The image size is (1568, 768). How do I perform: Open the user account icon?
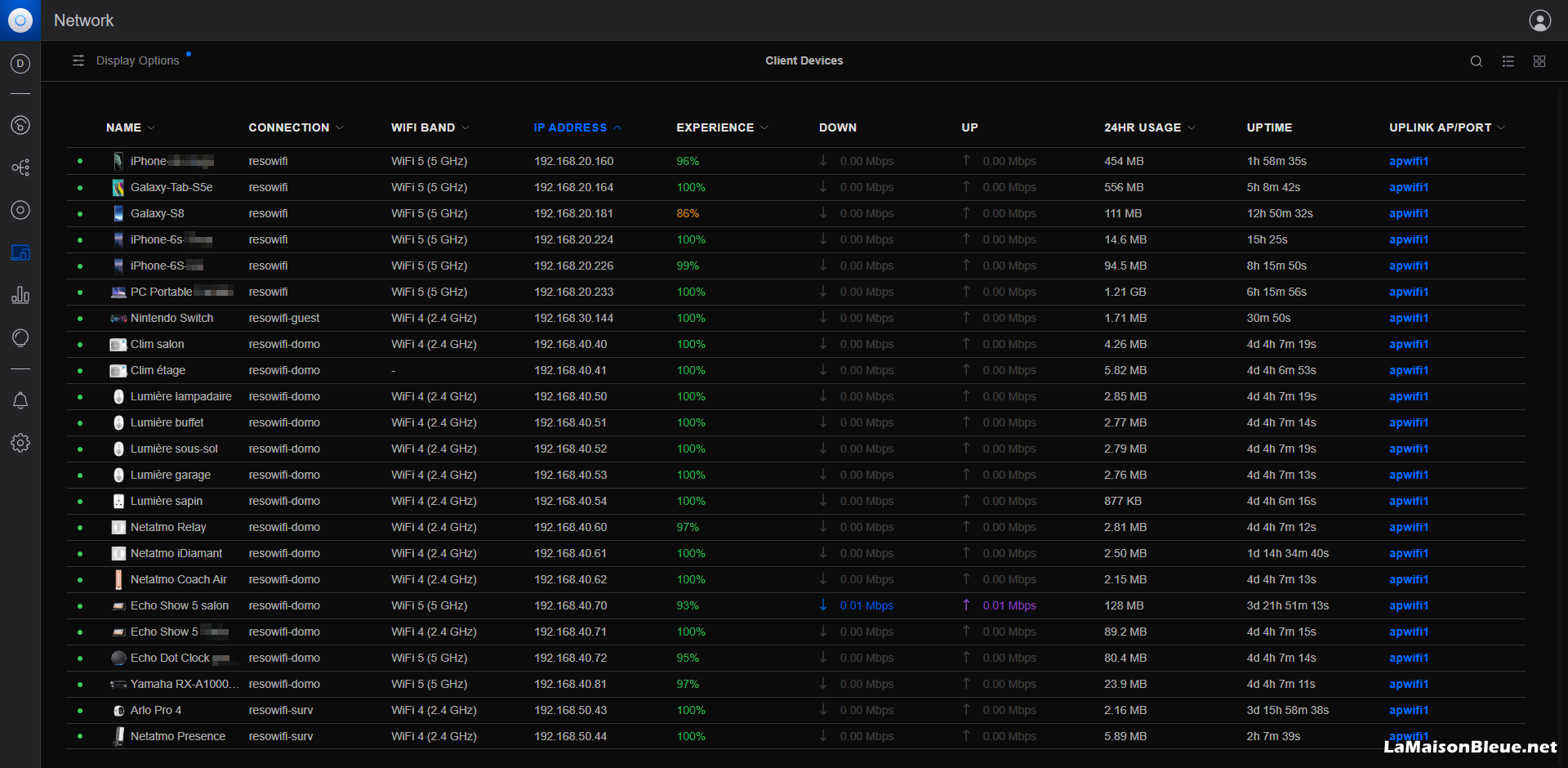1540,20
